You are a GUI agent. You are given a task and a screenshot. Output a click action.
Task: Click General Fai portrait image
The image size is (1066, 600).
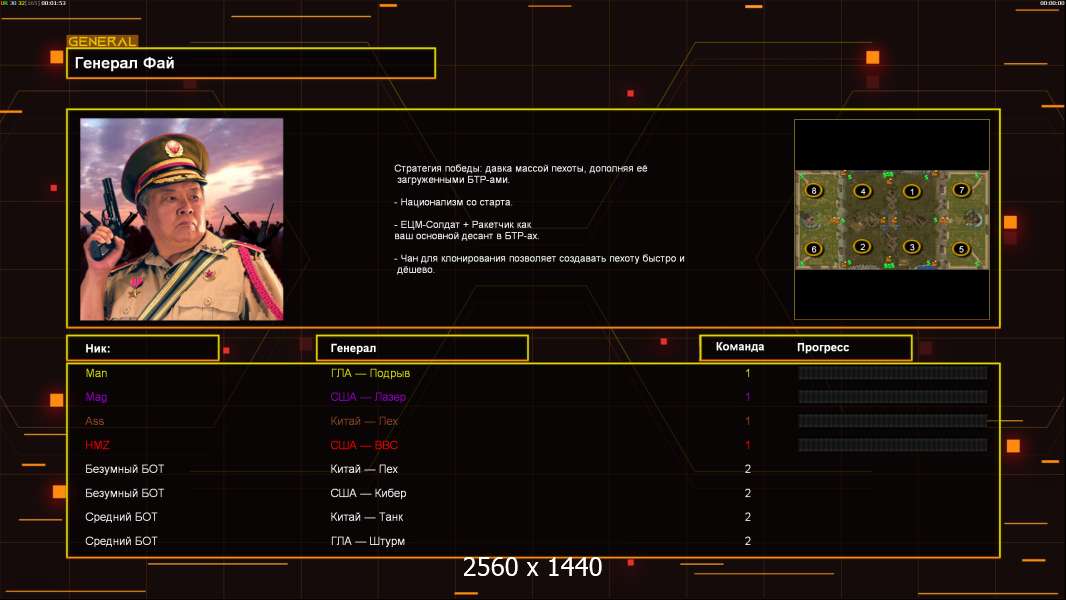tap(182, 219)
